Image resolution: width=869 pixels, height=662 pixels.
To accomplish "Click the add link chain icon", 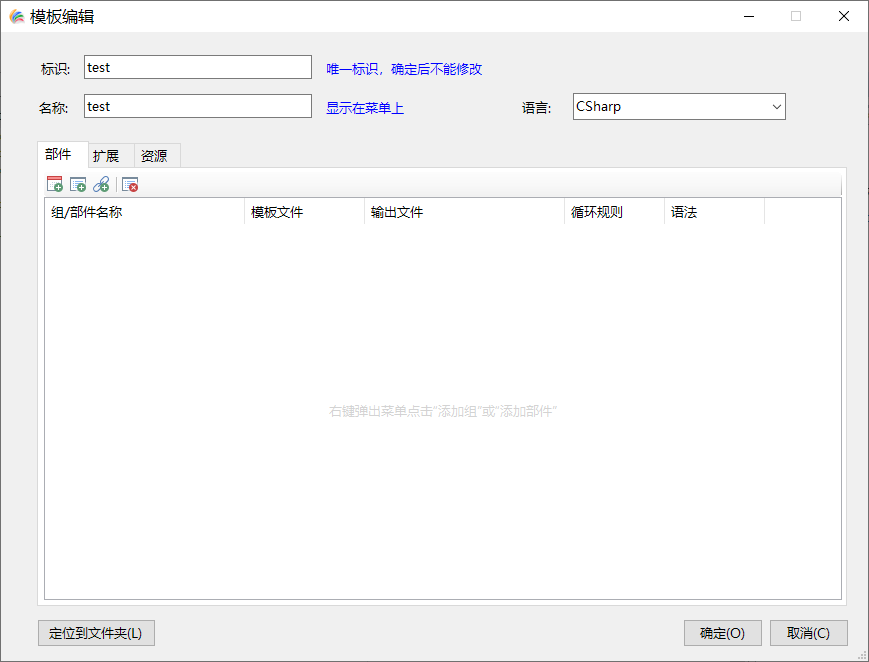I will click(101, 184).
